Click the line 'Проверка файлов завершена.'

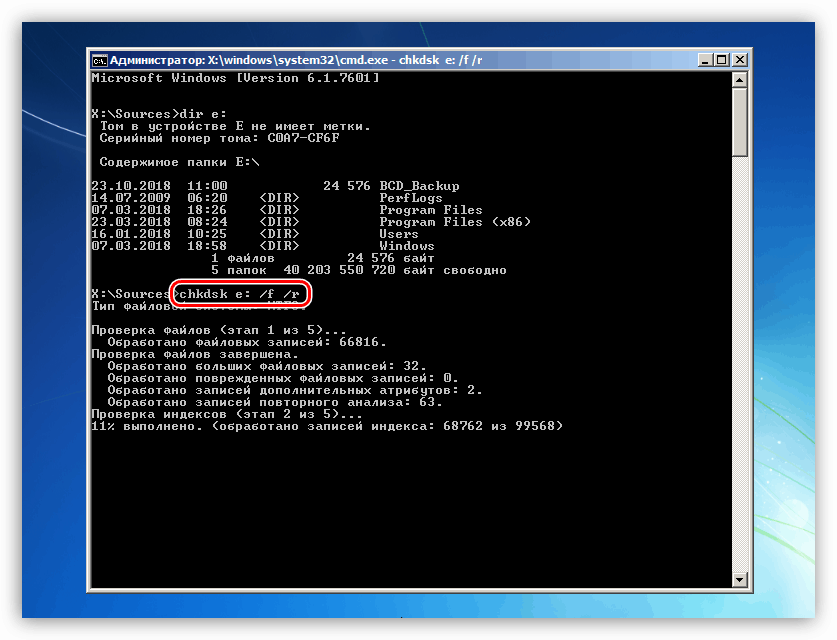195,354
